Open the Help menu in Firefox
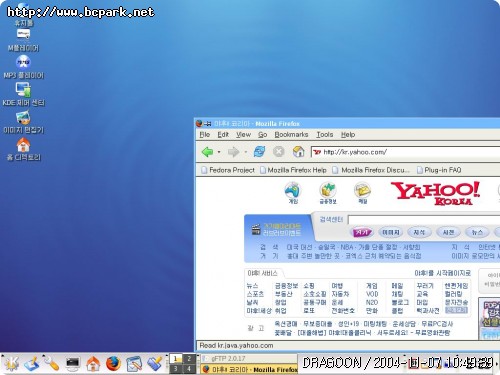Screen dimensions: 500x375 (x=348, y=135)
